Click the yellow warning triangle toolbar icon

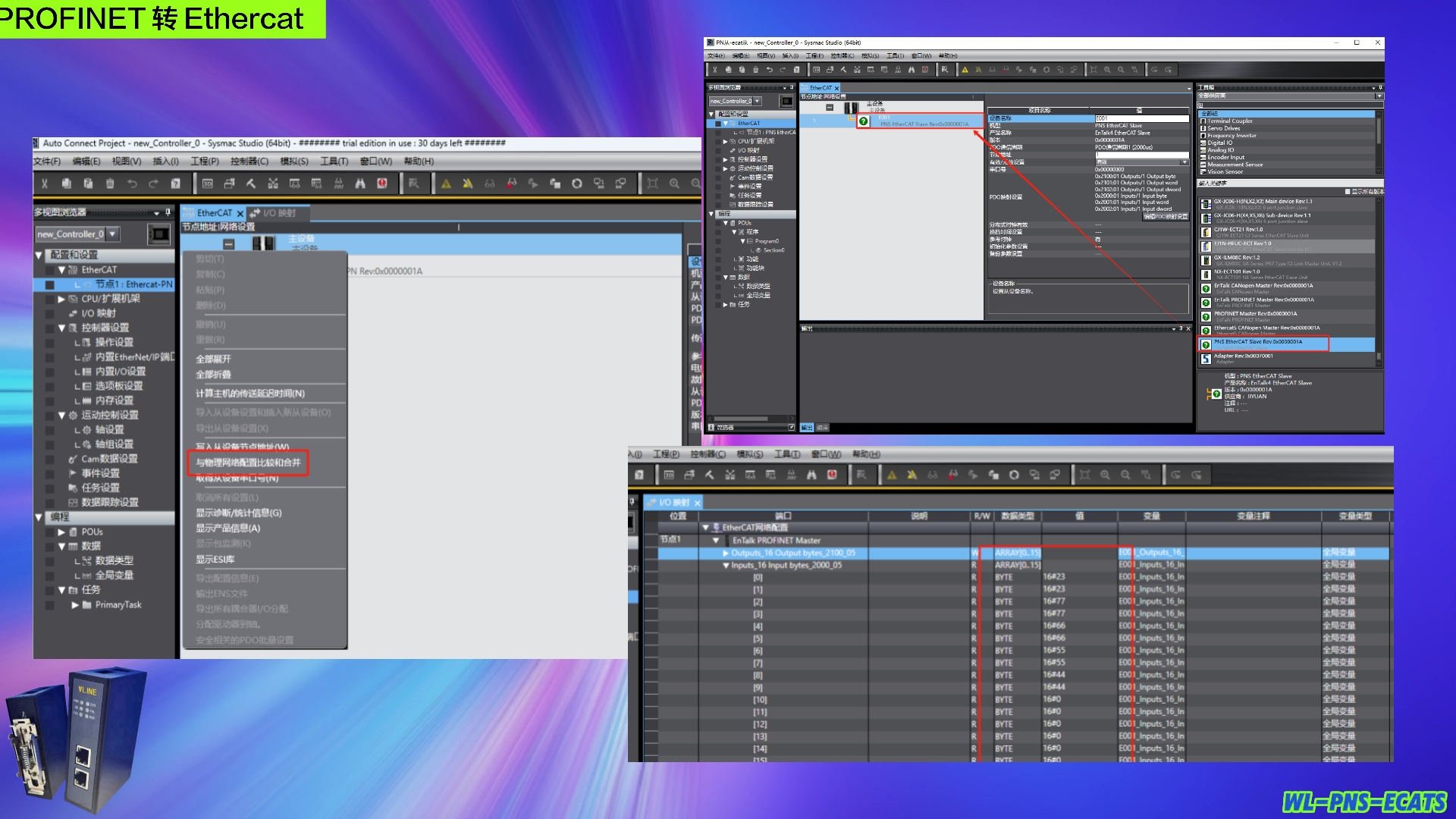click(446, 184)
